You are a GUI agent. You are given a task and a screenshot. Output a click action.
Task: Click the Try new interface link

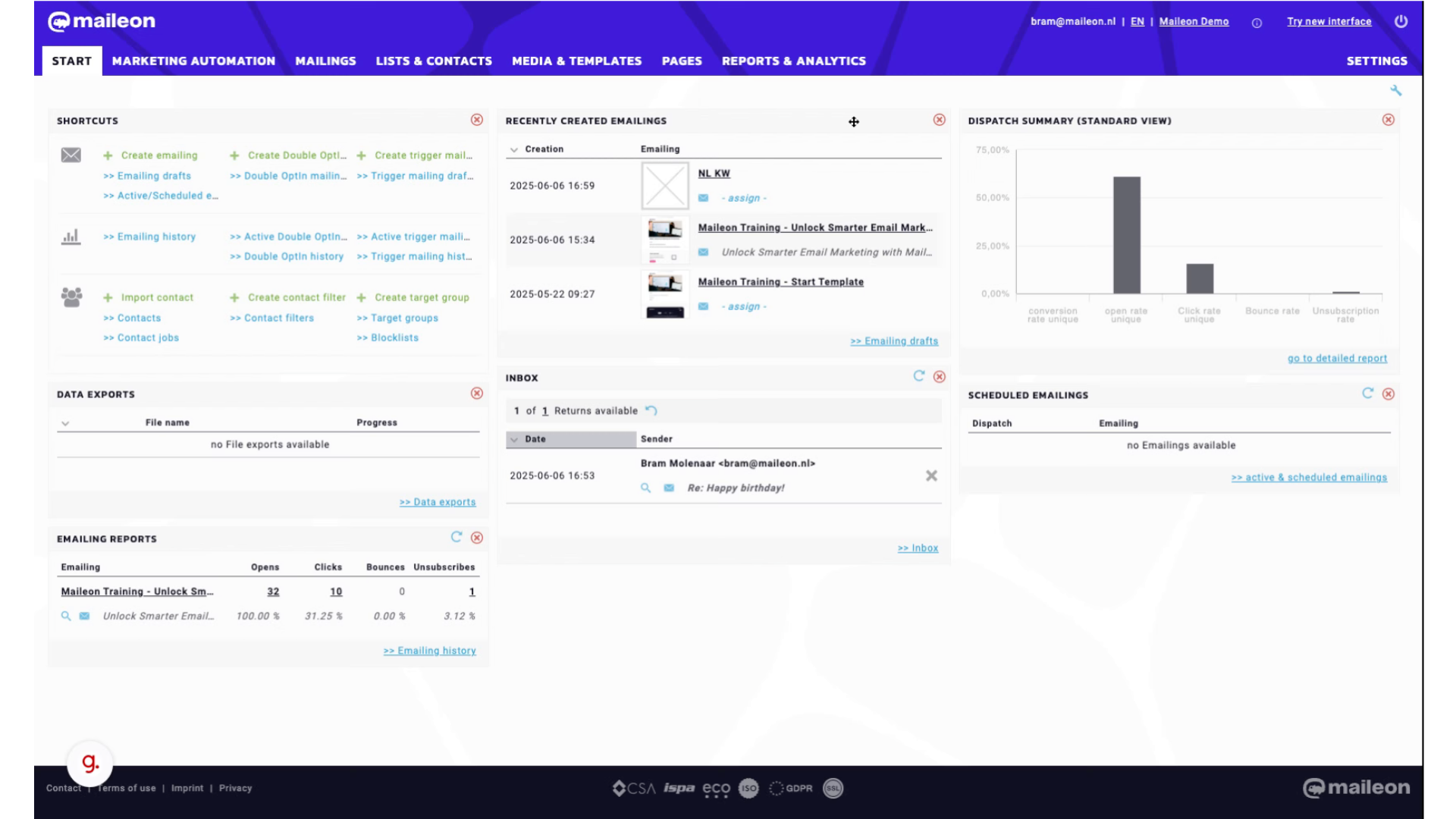(1329, 21)
